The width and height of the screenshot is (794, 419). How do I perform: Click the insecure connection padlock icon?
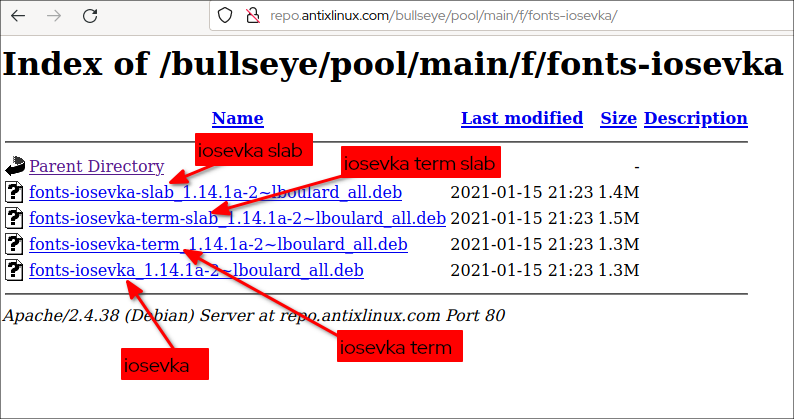click(x=253, y=16)
